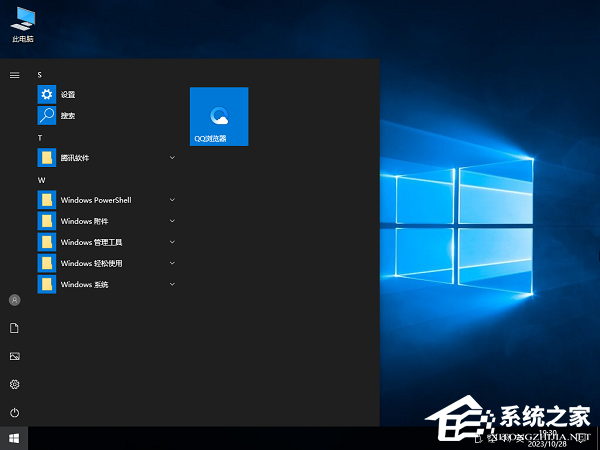The height and width of the screenshot is (450, 600).
Task: Expand the Windows PowerShell folder
Action: 105,200
